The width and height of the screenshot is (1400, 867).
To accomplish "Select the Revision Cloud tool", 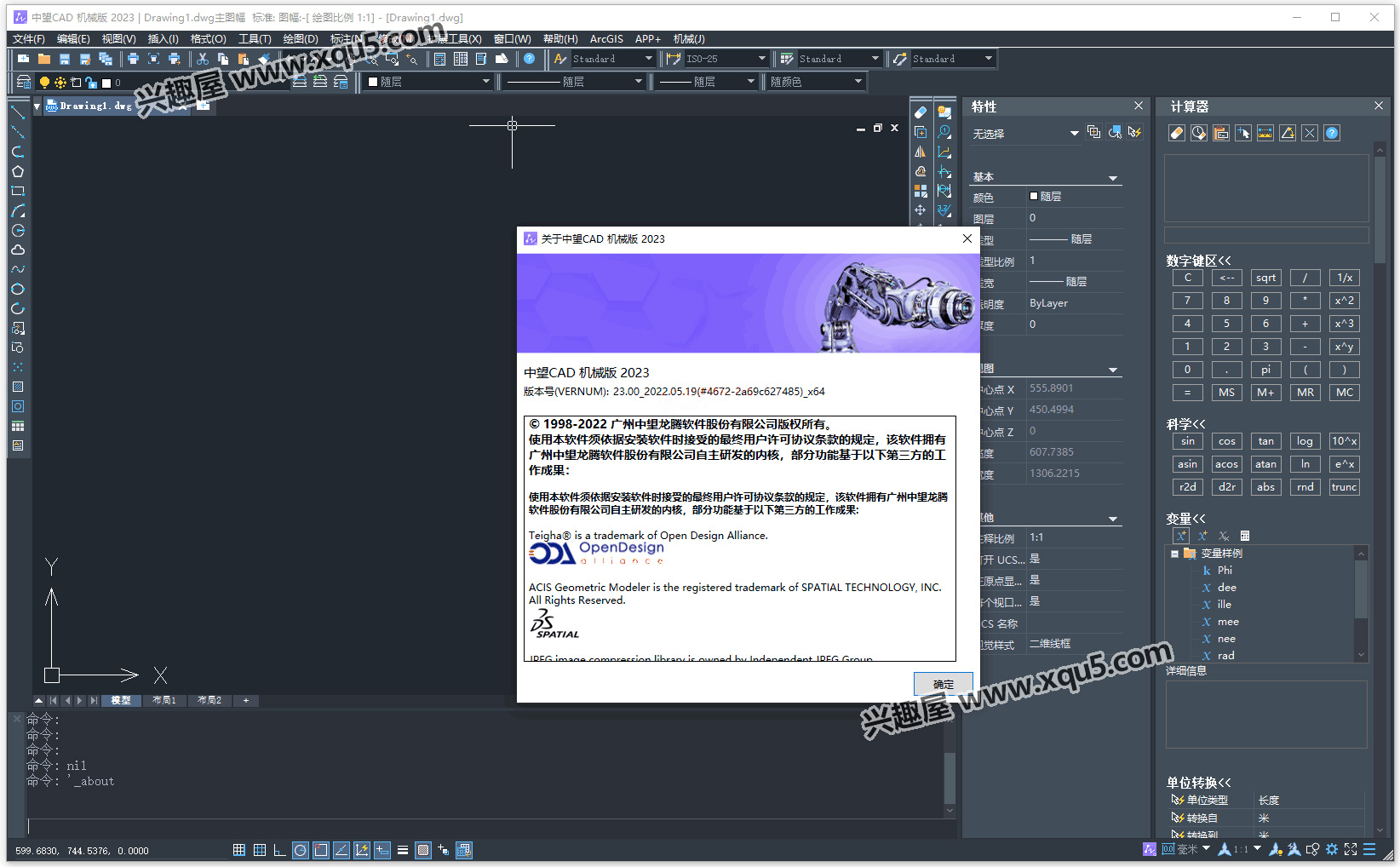I will coord(18,250).
